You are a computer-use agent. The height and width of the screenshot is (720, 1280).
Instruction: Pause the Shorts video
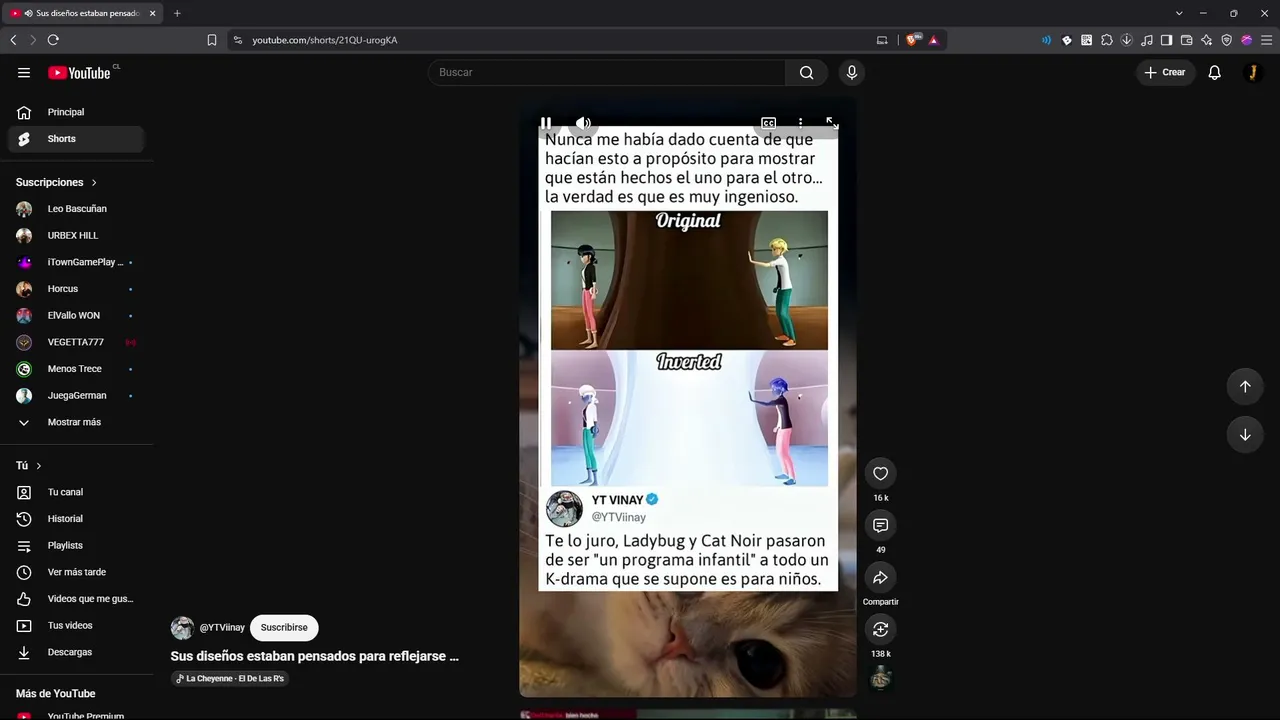(x=546, y=123)
